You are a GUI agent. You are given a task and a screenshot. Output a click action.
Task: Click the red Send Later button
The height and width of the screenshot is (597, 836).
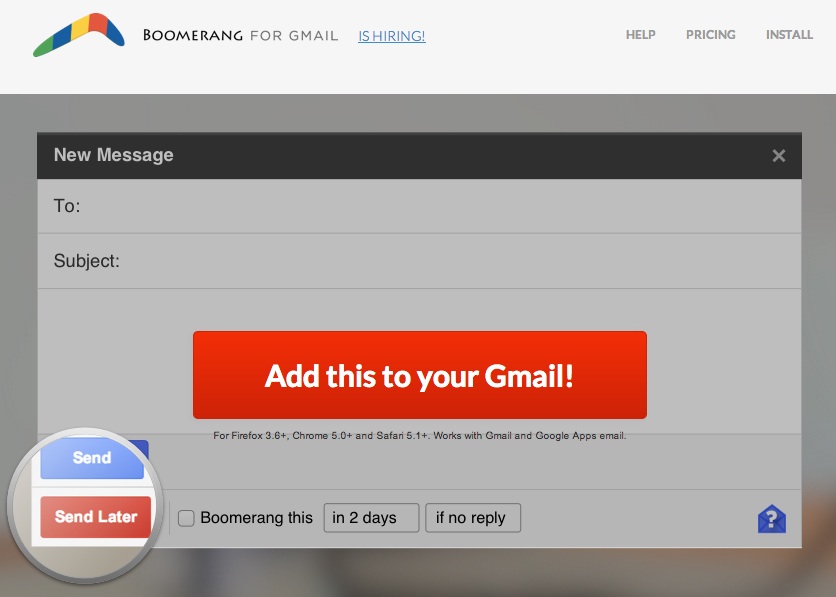(x=96, y=517)
